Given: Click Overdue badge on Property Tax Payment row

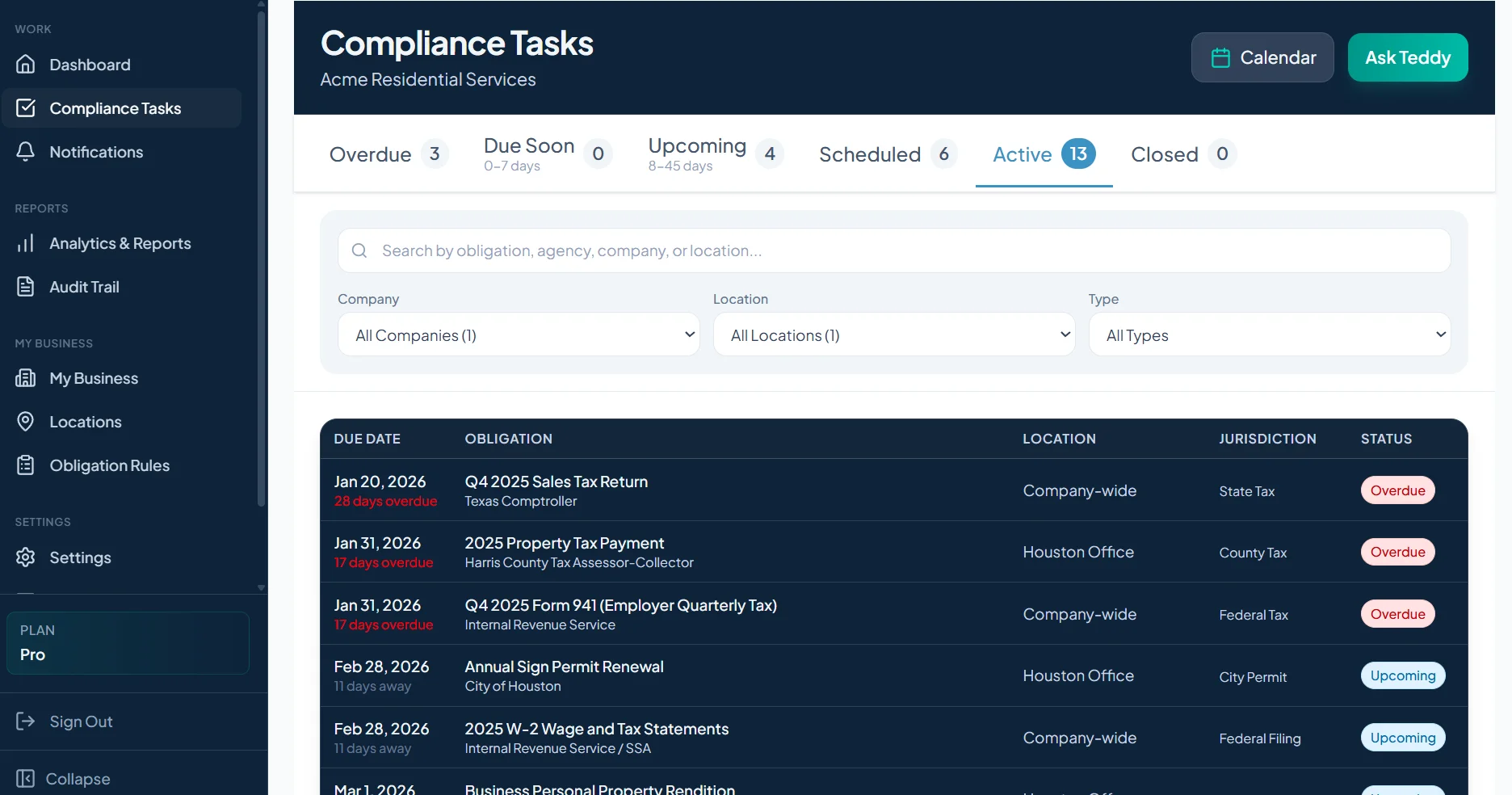Looking at the screenshot, I should coord(1398,552).
